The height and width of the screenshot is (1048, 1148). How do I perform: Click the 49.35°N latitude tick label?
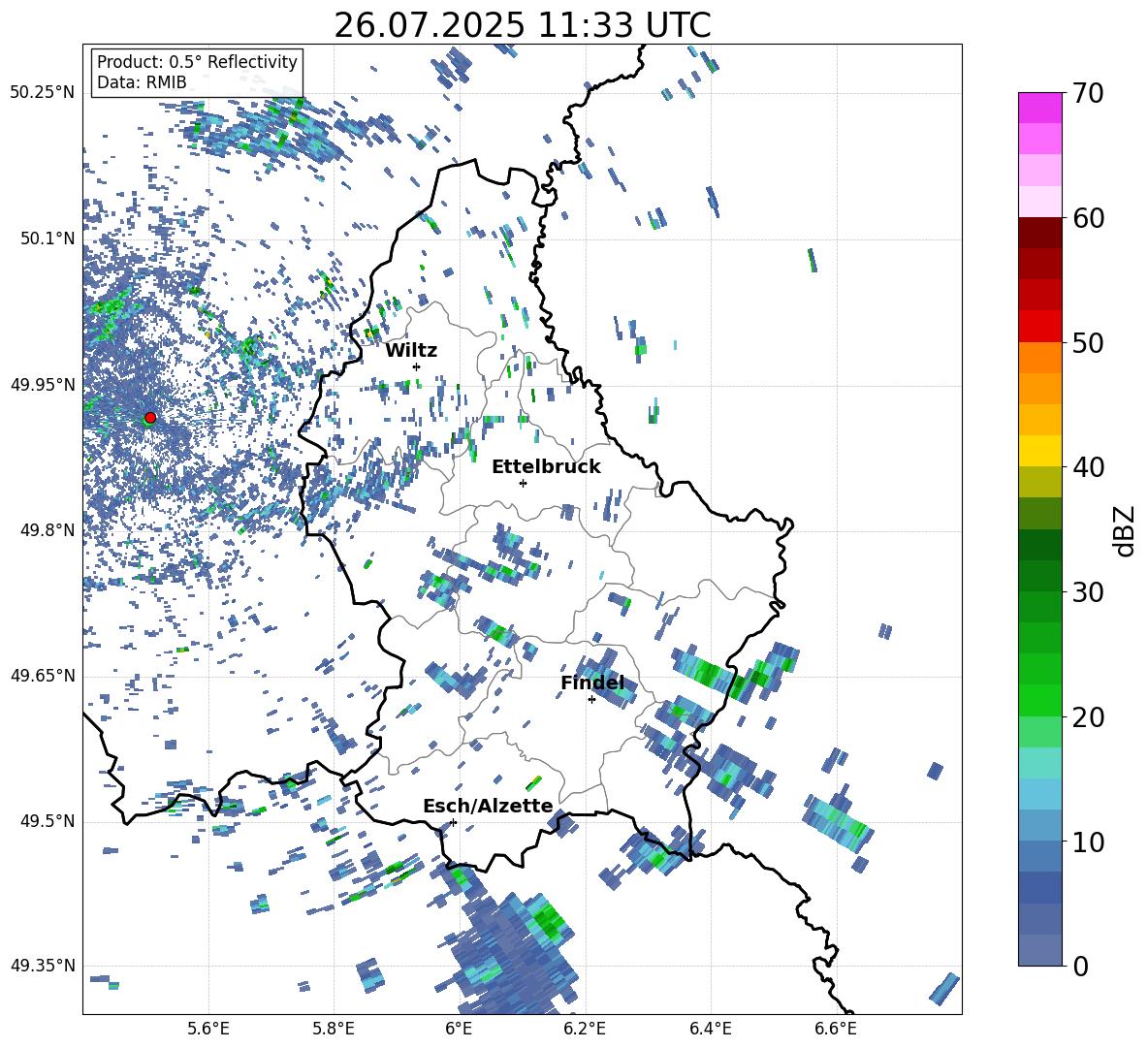[x=43, y=966]
